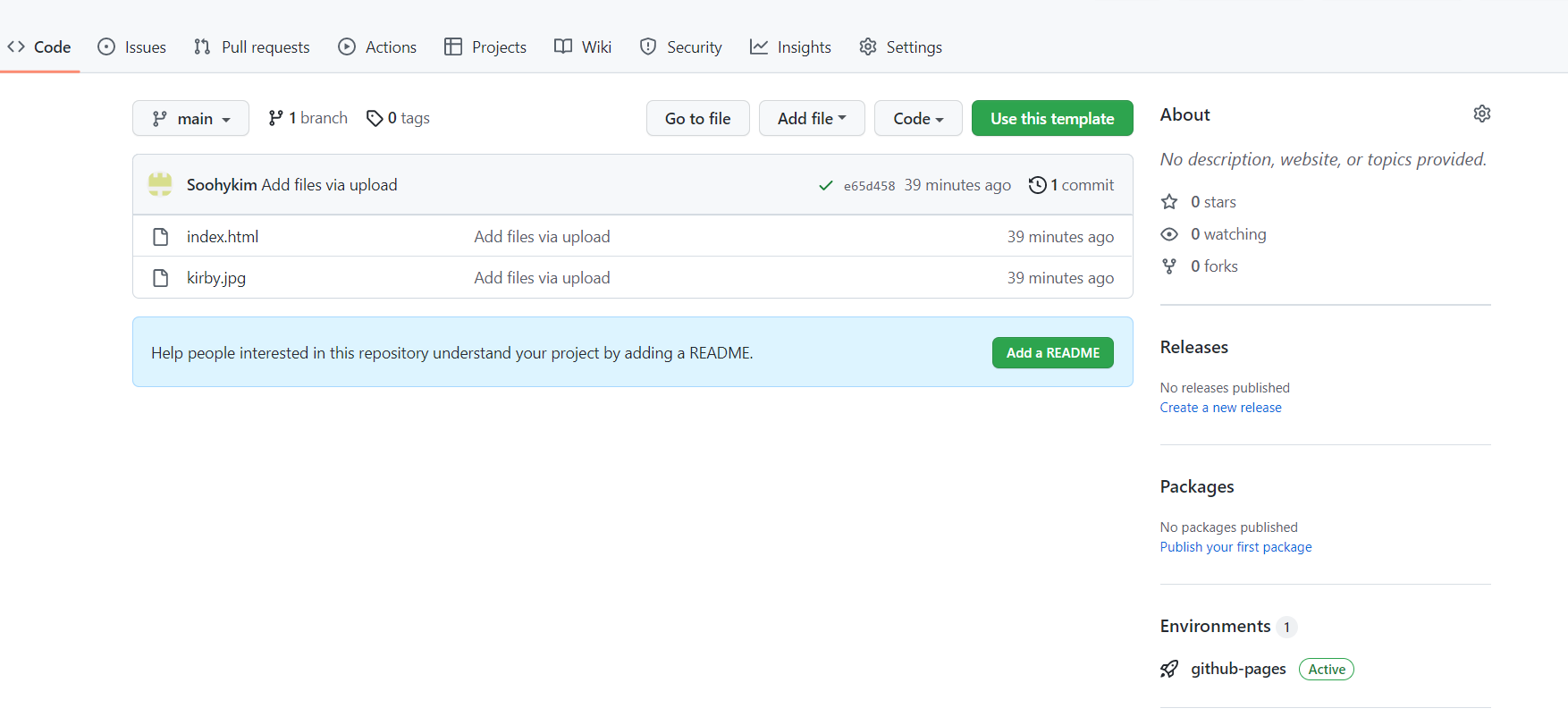Click the github-pages rocket icon

(1169, 669)
